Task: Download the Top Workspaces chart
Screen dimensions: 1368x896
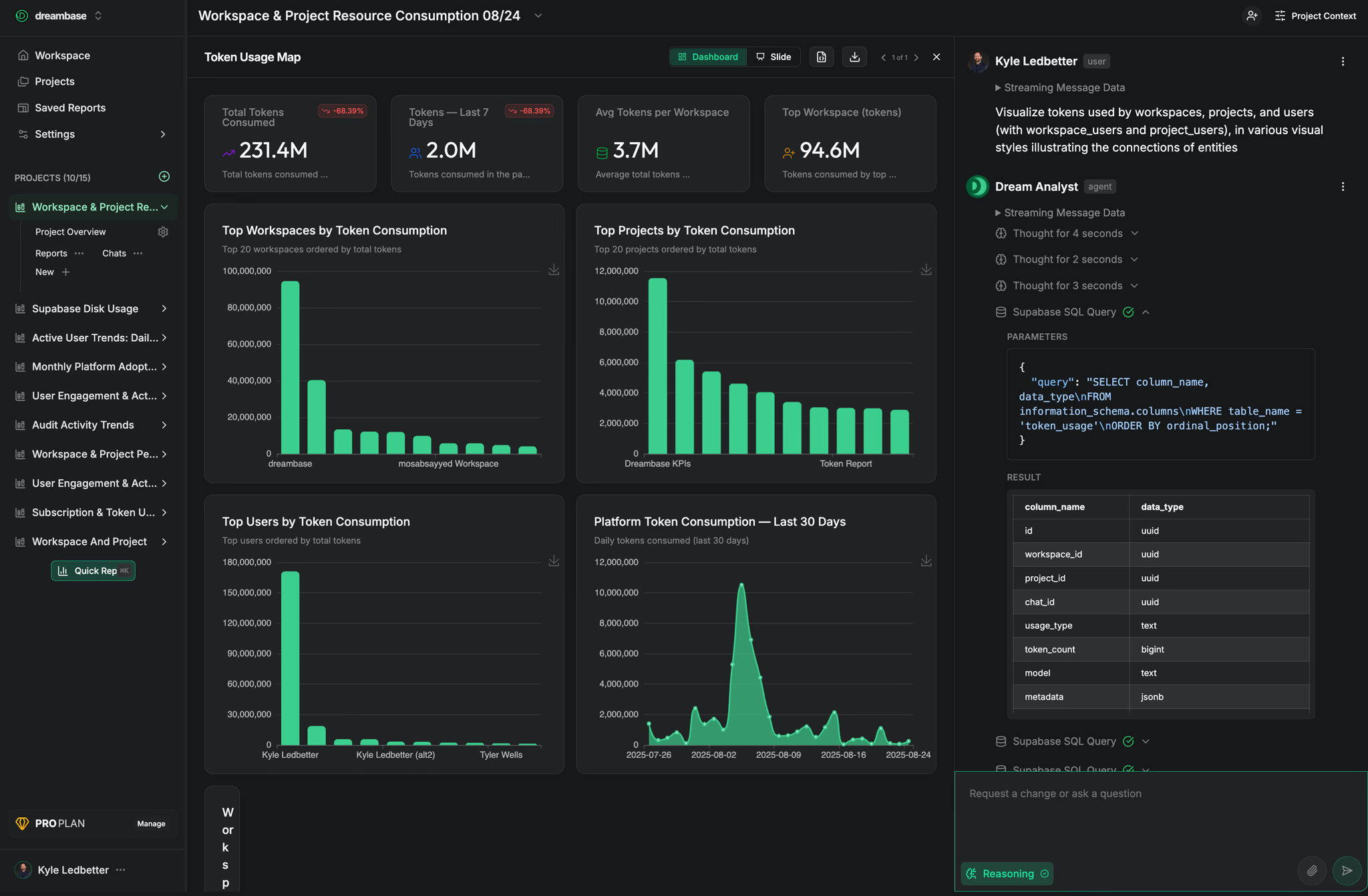Action: tap(554, 270)
